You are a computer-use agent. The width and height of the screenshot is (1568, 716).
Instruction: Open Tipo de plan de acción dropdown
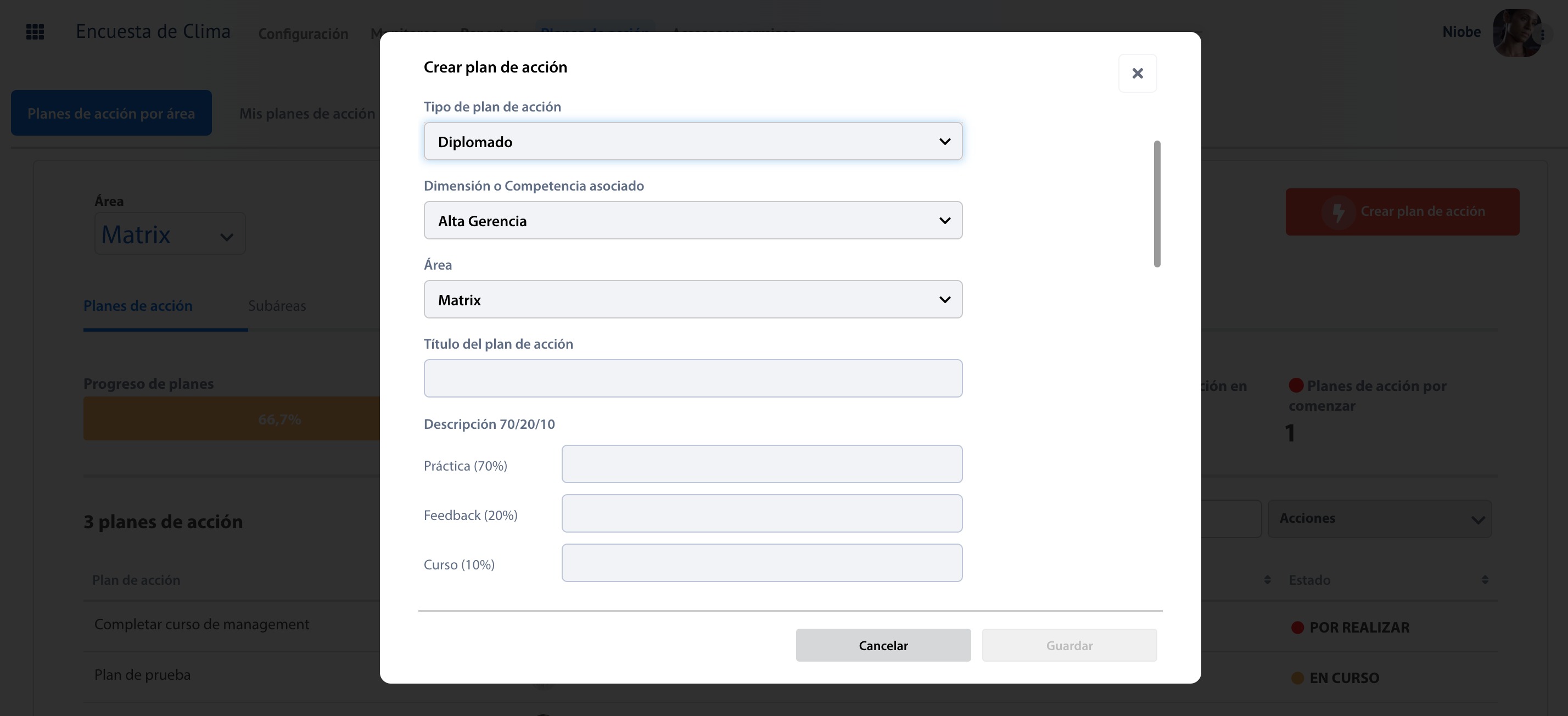[x=693, y=141]
